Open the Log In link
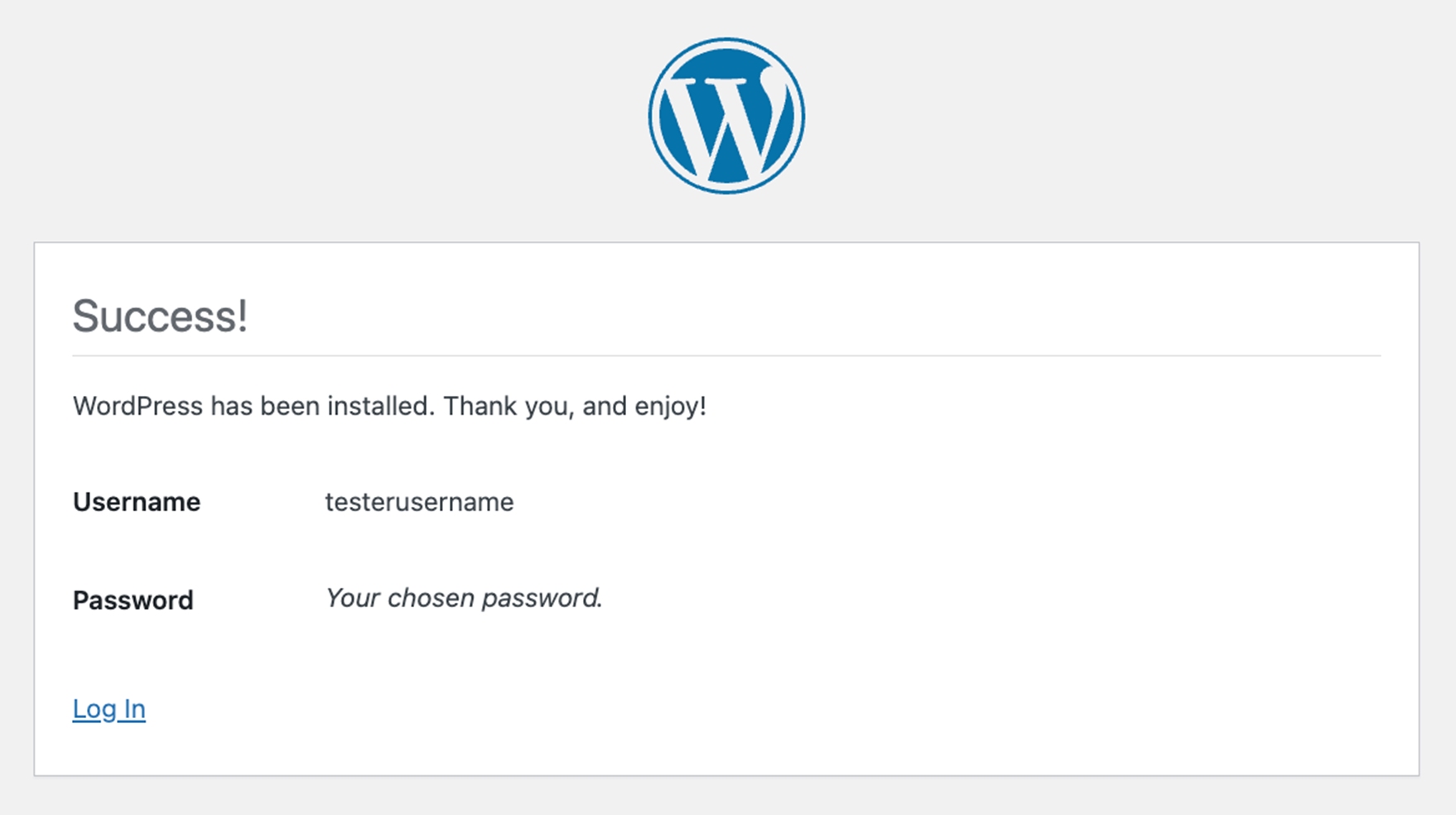This screenshot has width=1456, height=815. point(108,709)
